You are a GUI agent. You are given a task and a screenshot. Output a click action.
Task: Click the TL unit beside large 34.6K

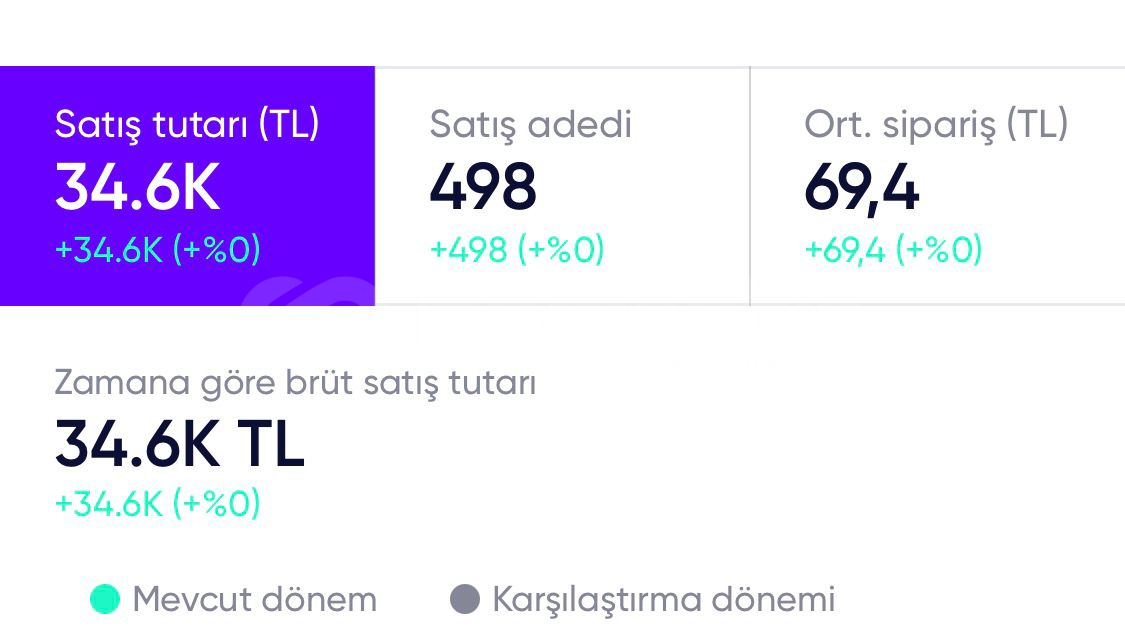270,444
